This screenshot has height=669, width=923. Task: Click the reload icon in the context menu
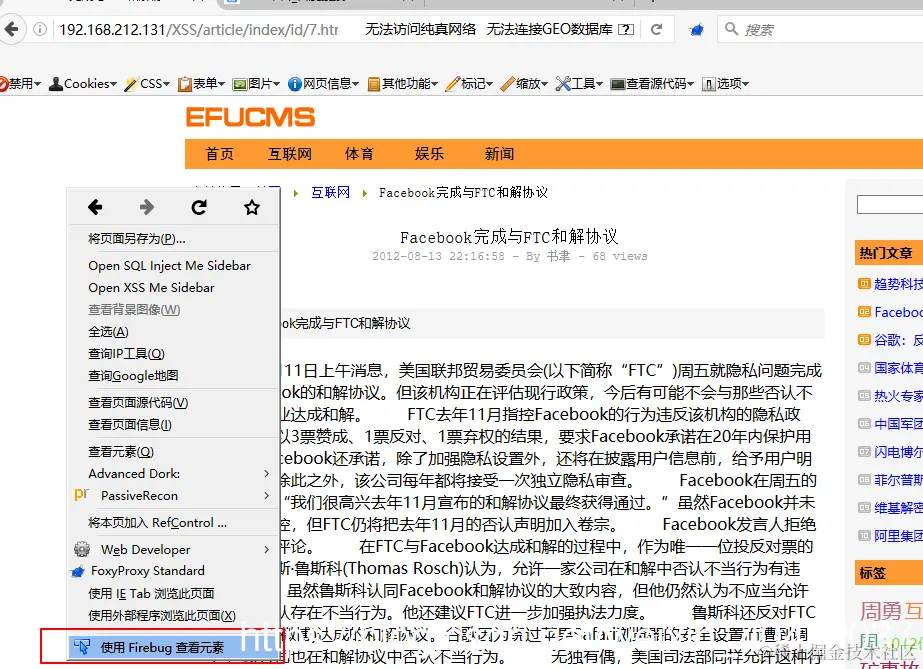pos(199,207)
